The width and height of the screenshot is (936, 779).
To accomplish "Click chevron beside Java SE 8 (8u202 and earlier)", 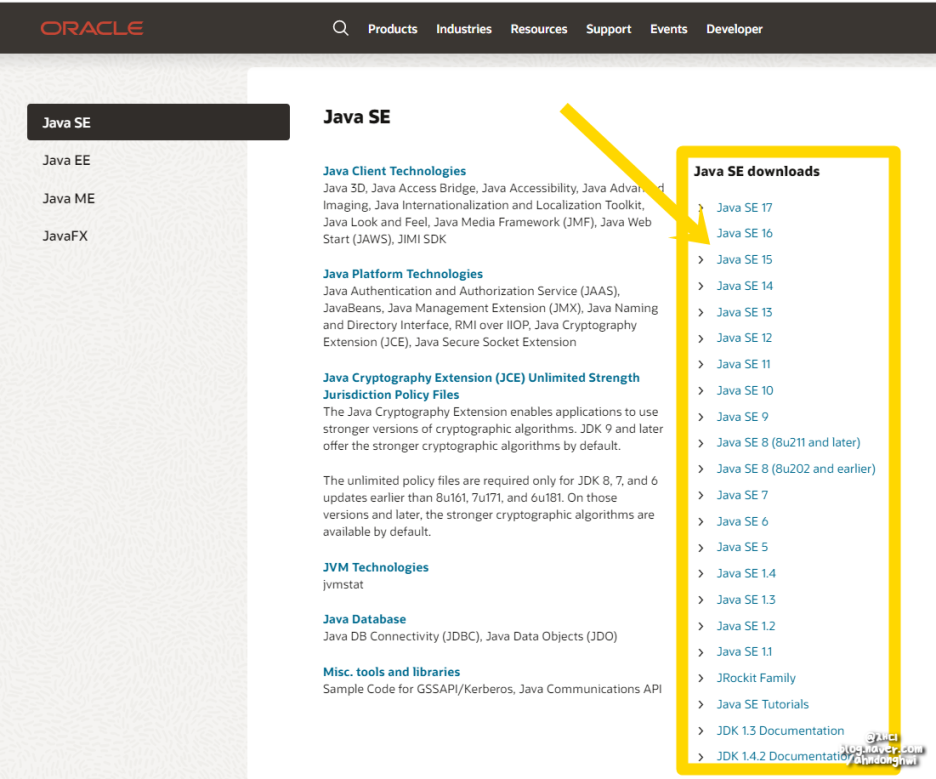I will click(701, 469).
